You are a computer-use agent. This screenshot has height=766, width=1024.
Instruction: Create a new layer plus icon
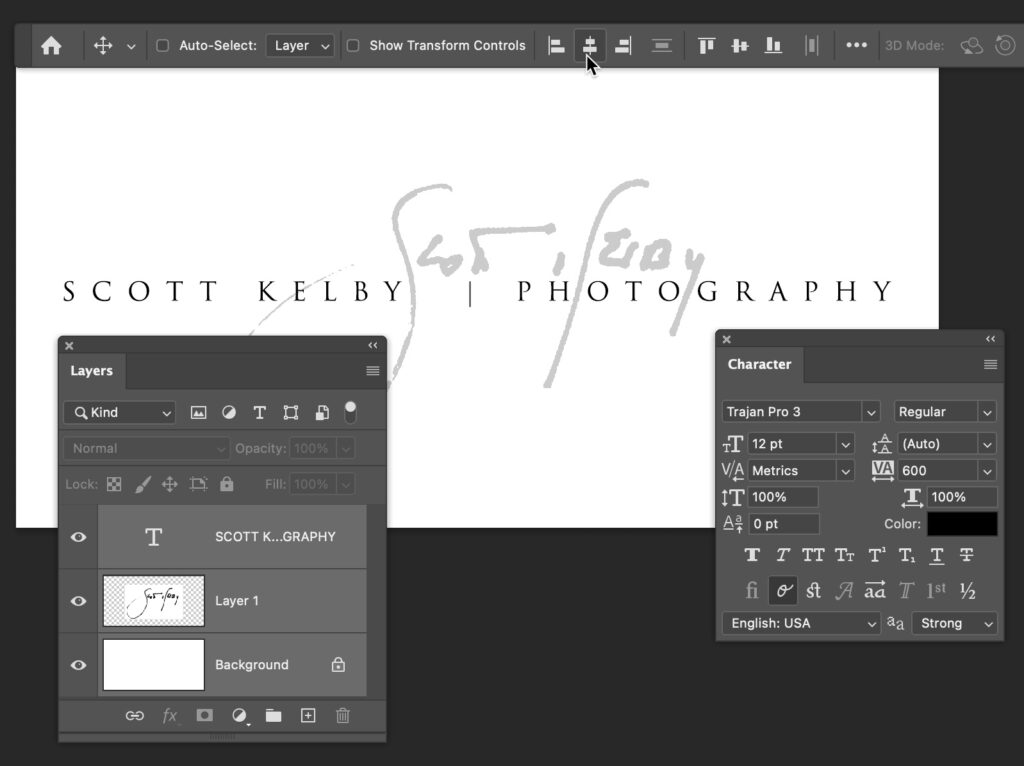[308, 716]
